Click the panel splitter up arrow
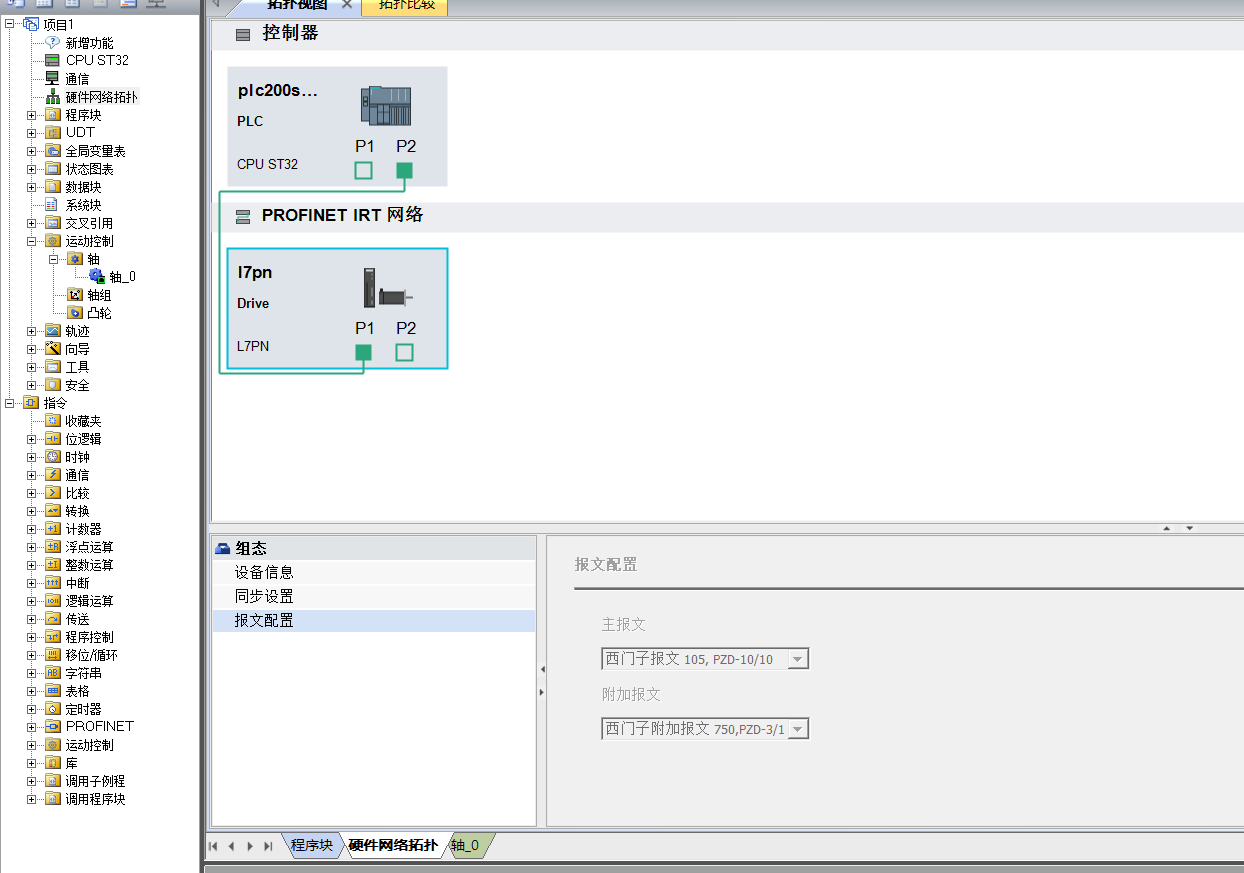Image resolution: width=1244 pixels, height=873 pixels. click(x=1166, y=528)
